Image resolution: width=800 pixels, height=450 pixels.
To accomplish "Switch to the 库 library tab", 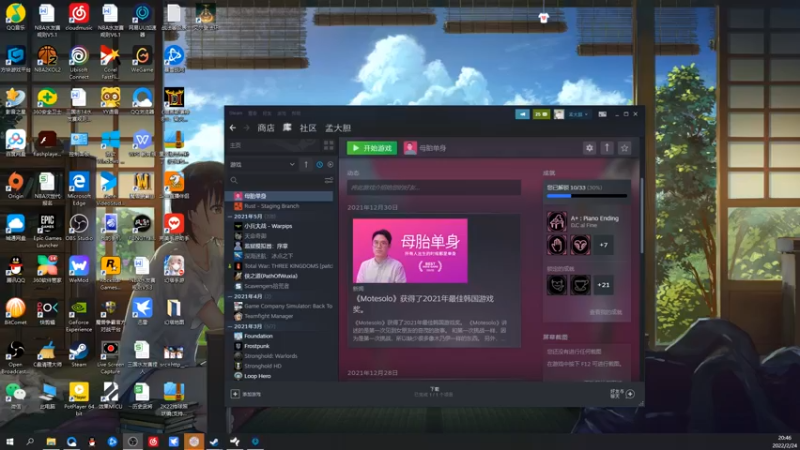I will click(287, 128).
